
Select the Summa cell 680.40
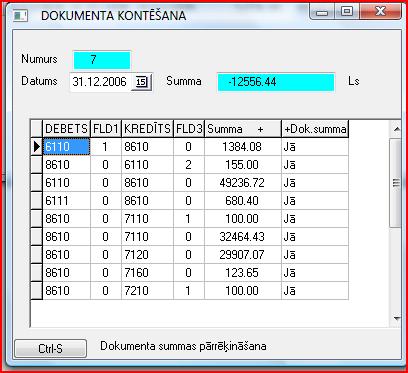[243, 201]
